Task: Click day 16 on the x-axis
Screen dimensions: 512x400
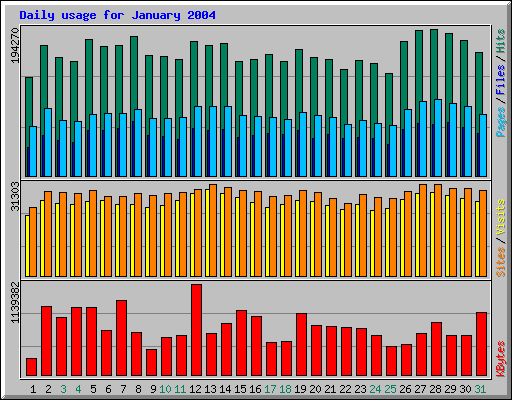Action: [255, 389]
